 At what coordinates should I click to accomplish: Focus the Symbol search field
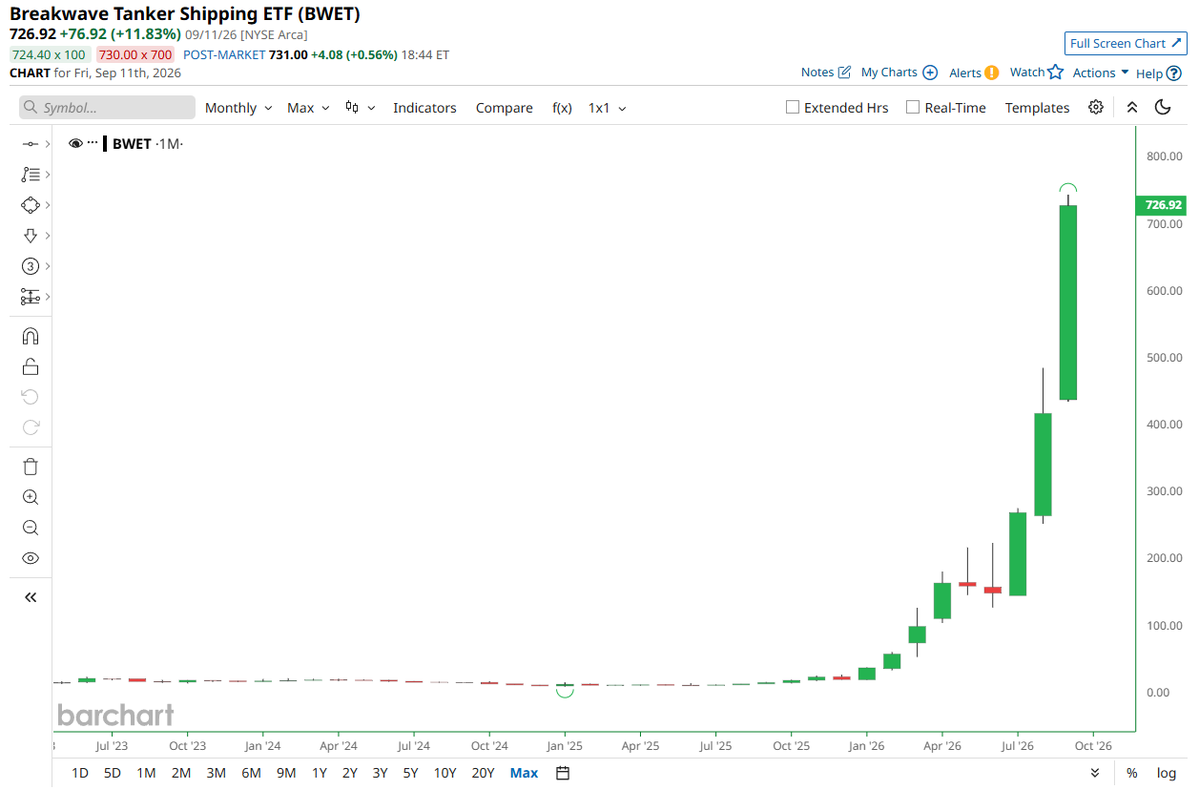tap(107, 107)
